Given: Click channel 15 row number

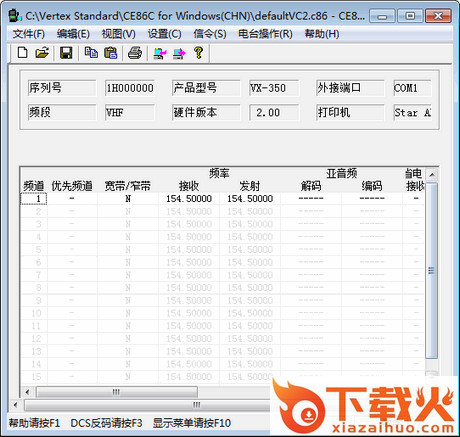Looking at the screenshot, I should click(34, 377).
